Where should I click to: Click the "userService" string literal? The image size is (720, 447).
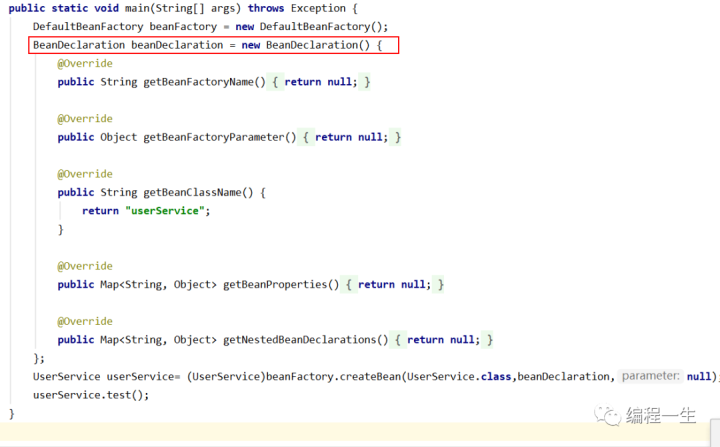165,210
